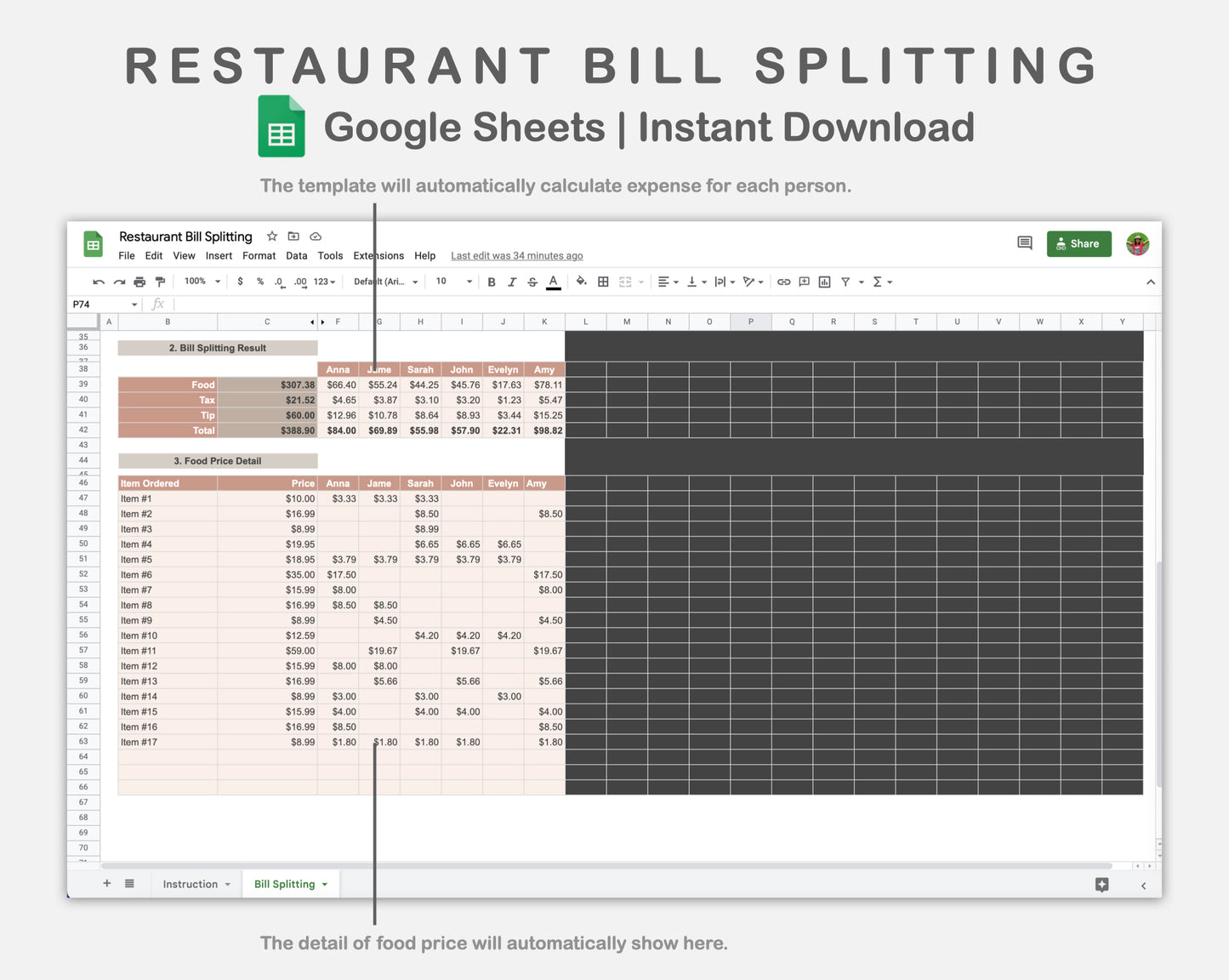Expand the Bill Splitting tab menu arrow
The width and height of the screenshot is (1229, 980).
tap(325, 885)
